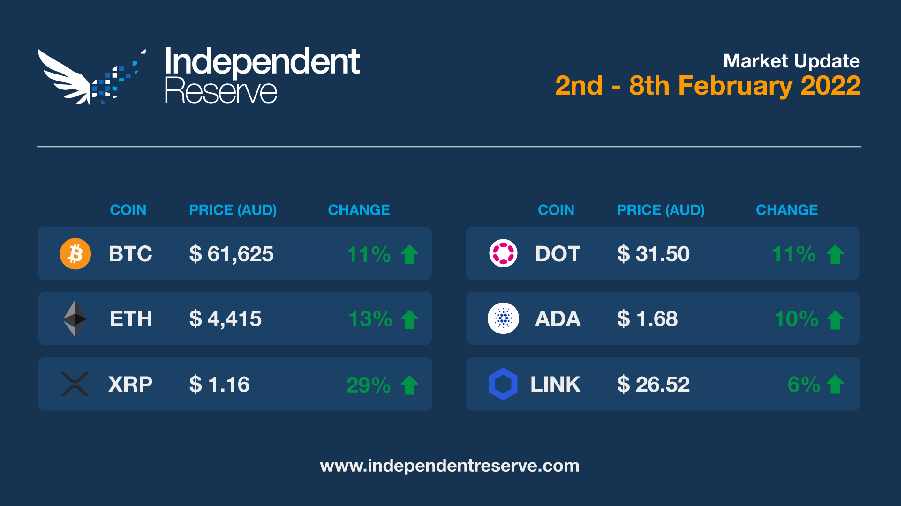Viewport: 901px width, 506px height.
Task: Select the left PRICE (AUD) column header
Action: click(233, 210)
